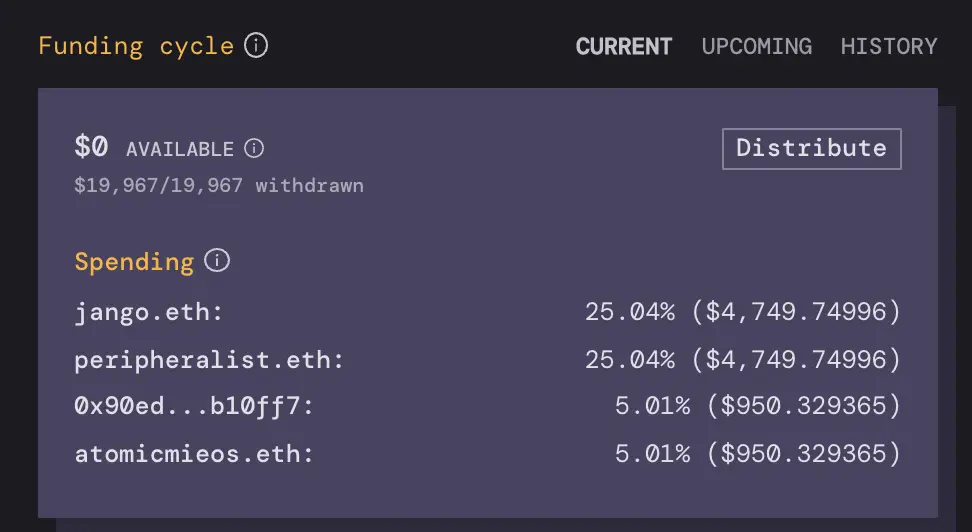Select the $0 available amount
972x532 pixels.
coord(90,147)
